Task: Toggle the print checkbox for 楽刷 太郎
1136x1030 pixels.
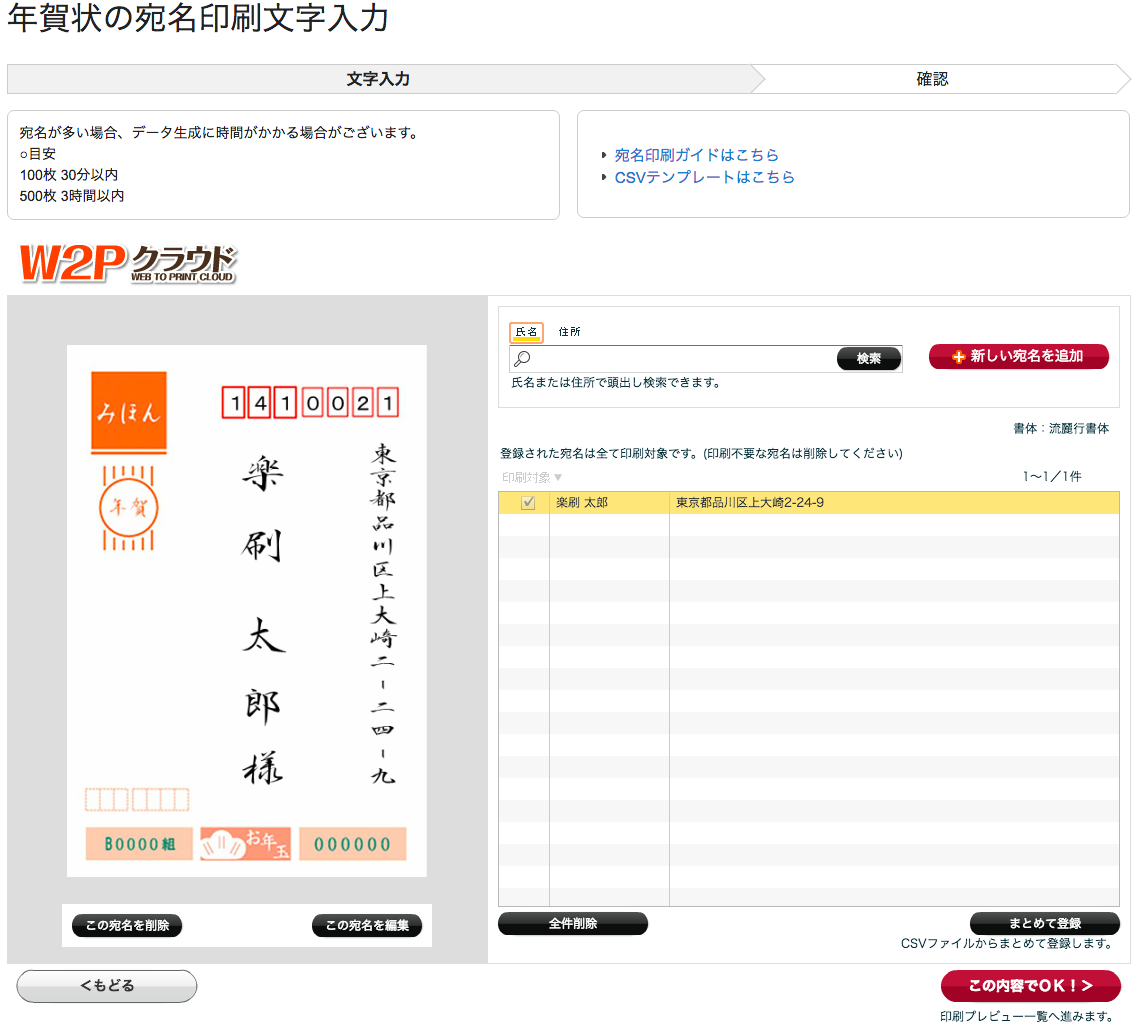Action: point(528,503)
